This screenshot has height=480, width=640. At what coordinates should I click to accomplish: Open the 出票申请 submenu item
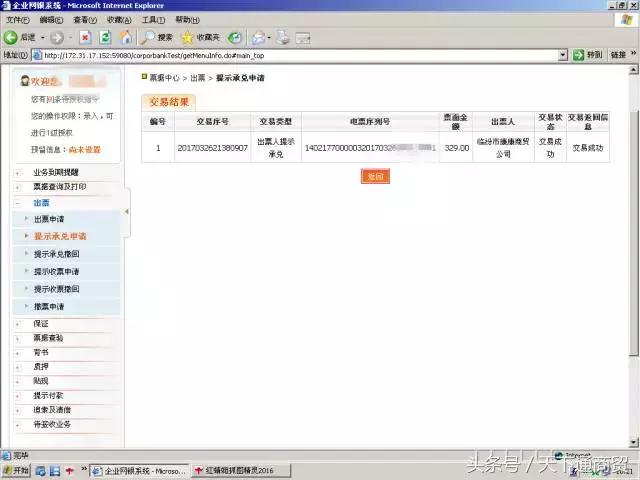pos(49,220)
